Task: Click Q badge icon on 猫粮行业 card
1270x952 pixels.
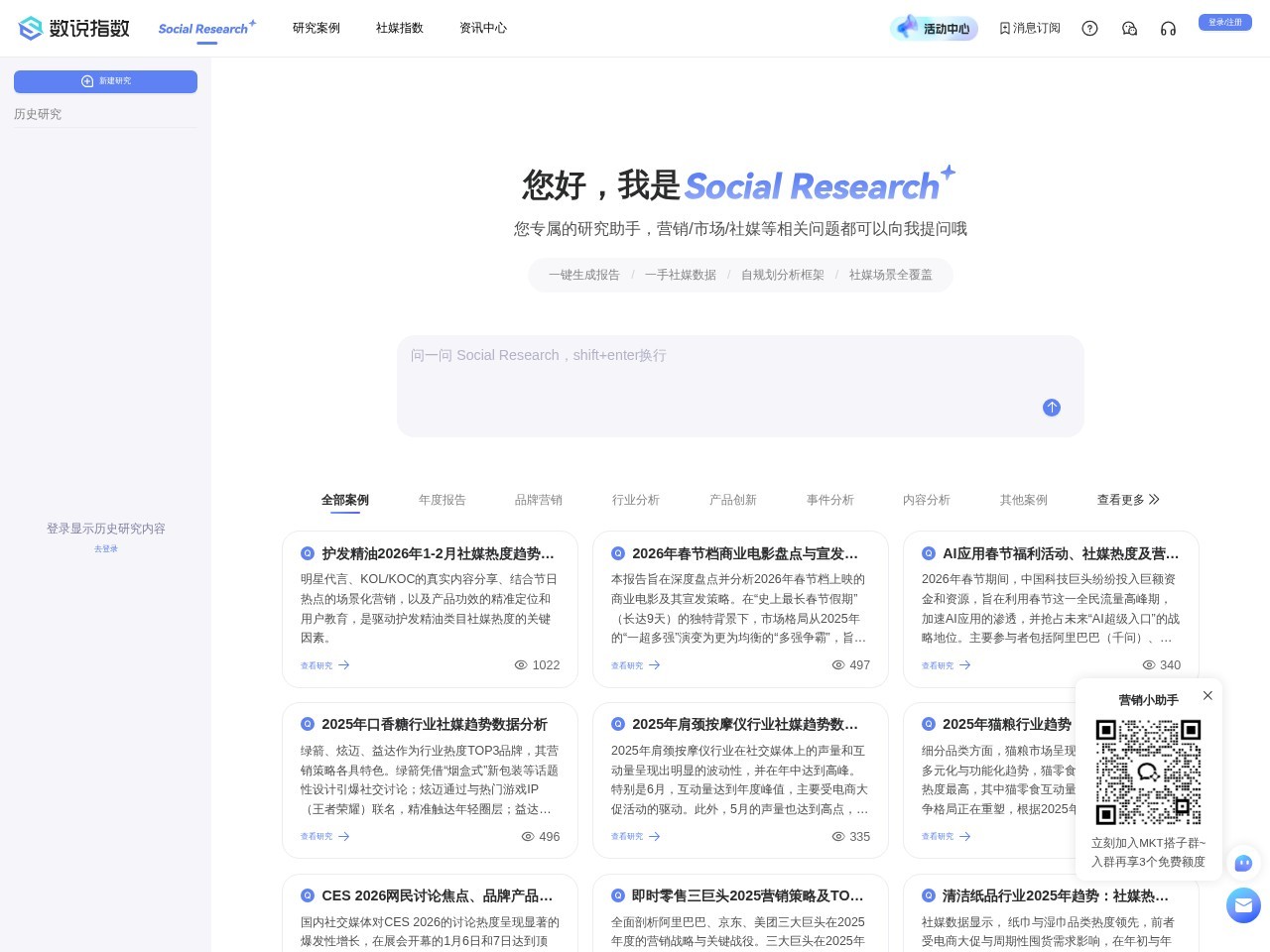Action: [929, 724]
